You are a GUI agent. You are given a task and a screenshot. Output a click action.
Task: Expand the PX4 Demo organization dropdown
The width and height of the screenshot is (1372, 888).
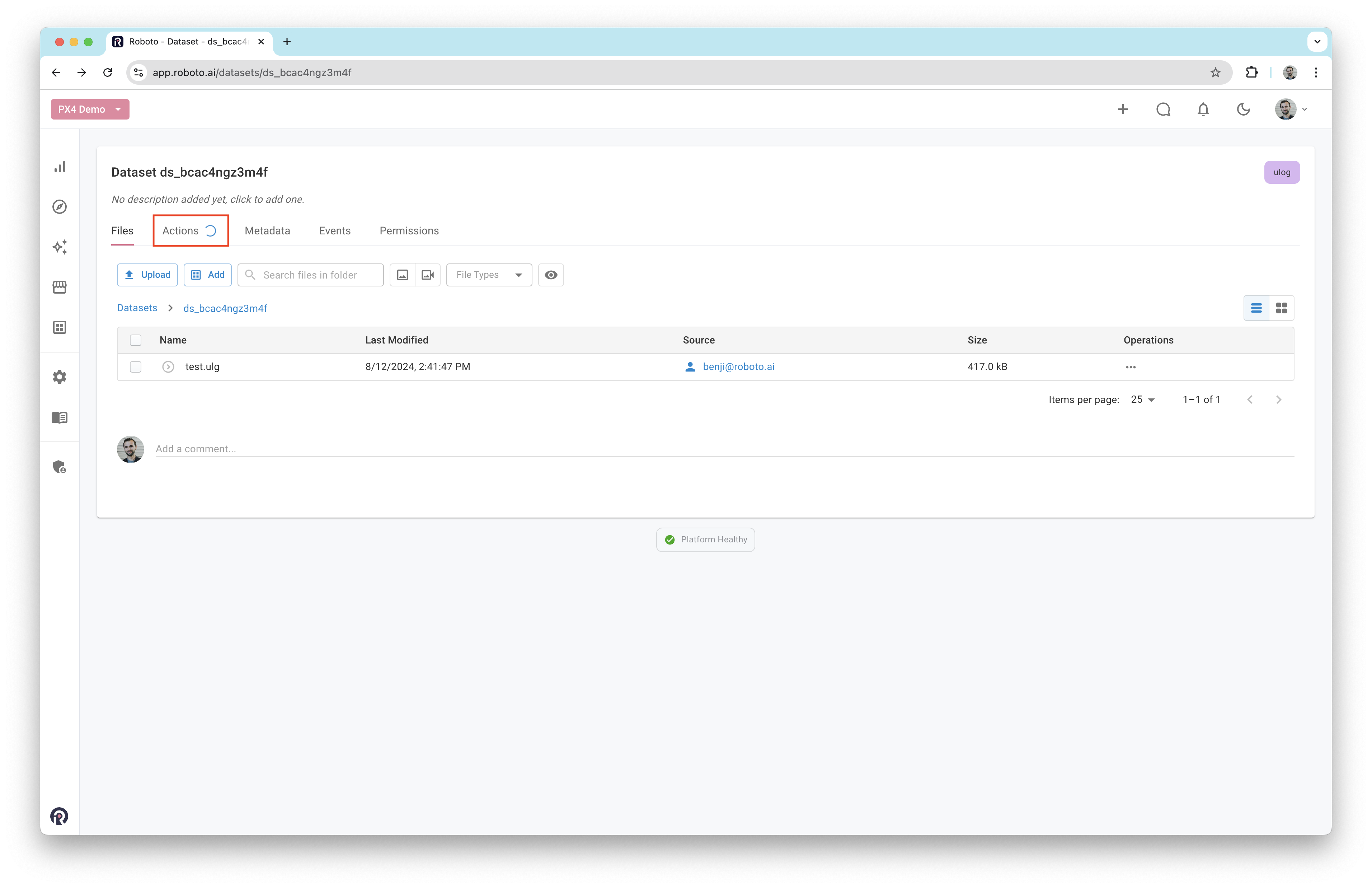tap(90, 109)
